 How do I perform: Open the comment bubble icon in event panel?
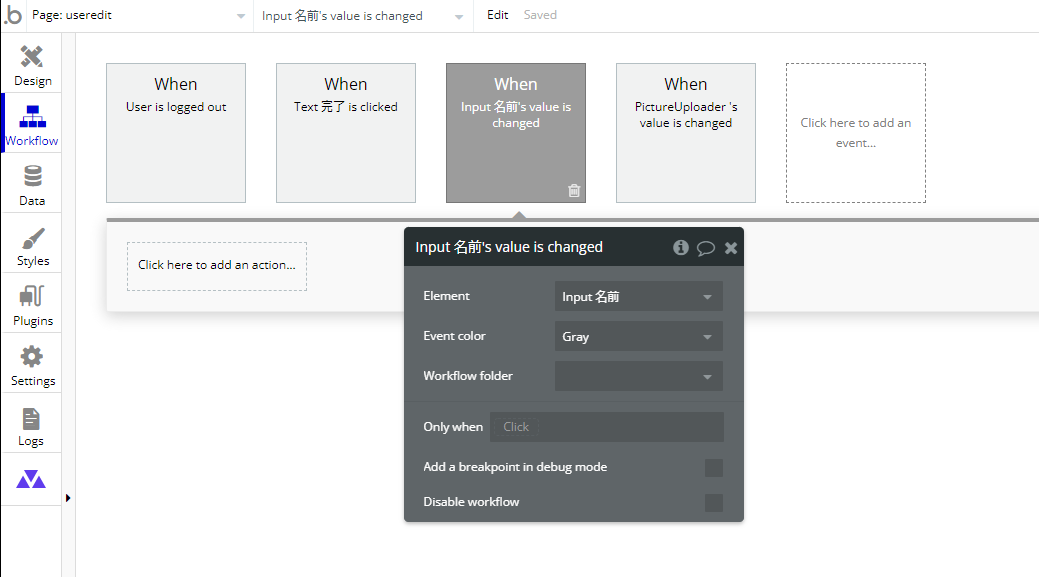[706, 248]
